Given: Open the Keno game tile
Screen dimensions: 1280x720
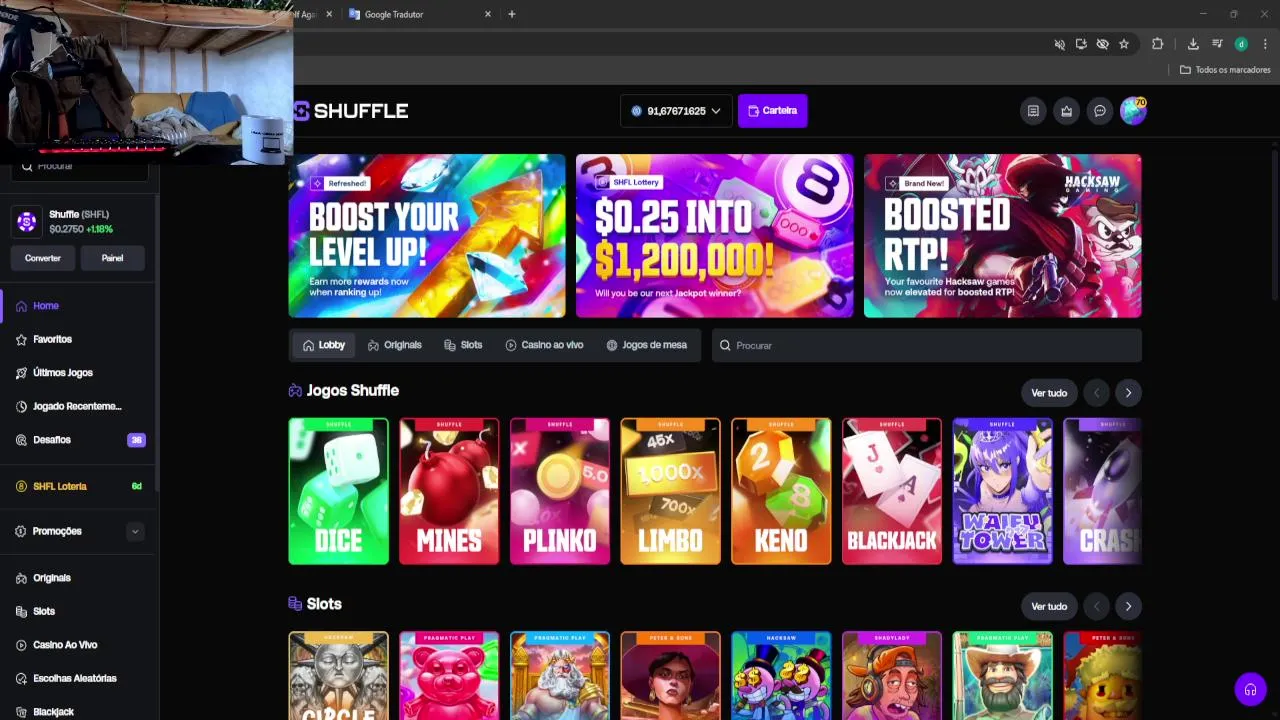Looking at the screenshot, I should point(781,491).
